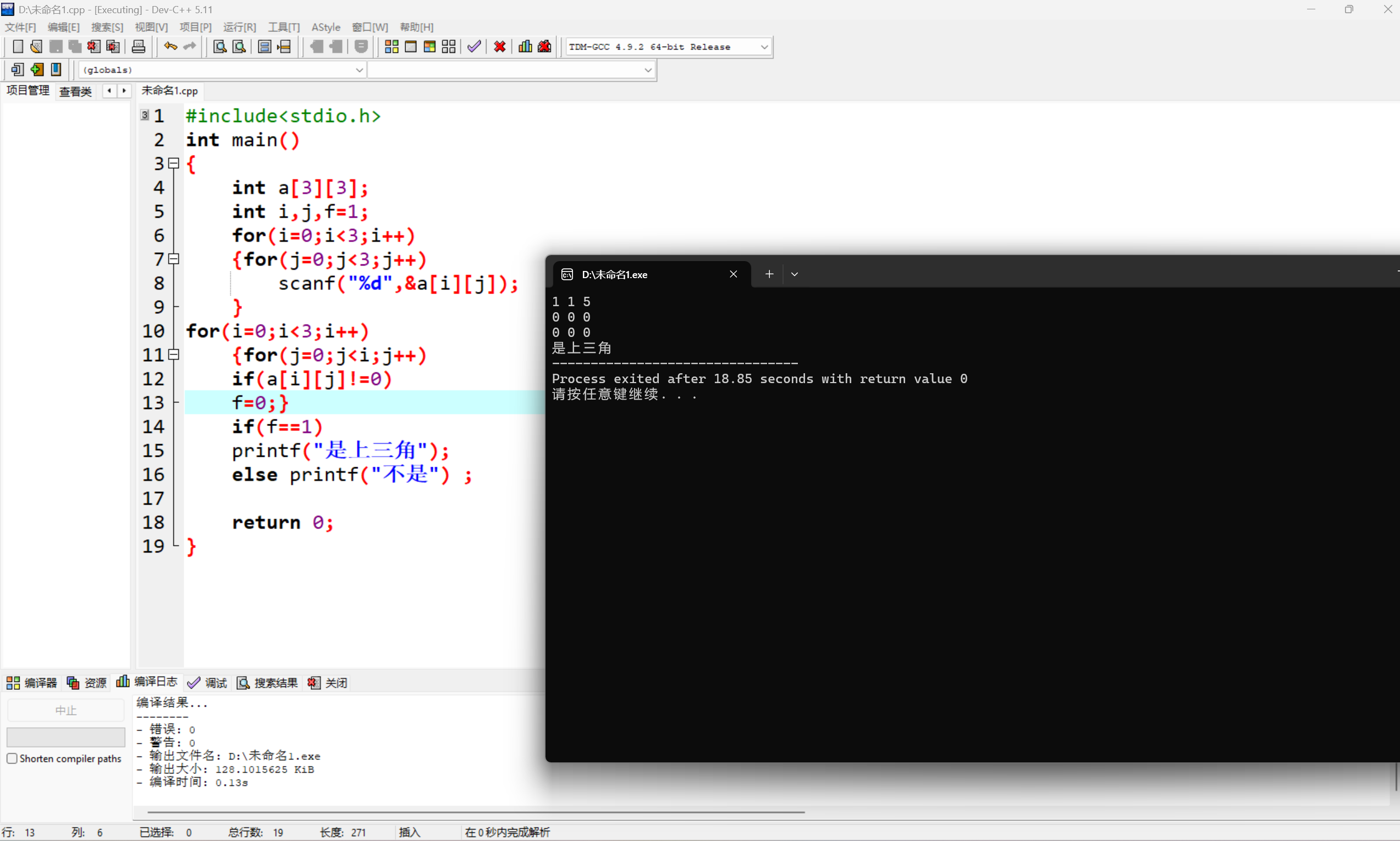Click the Profile analysis chart icon
The image size is (1400, 841).
pos(525,47)
